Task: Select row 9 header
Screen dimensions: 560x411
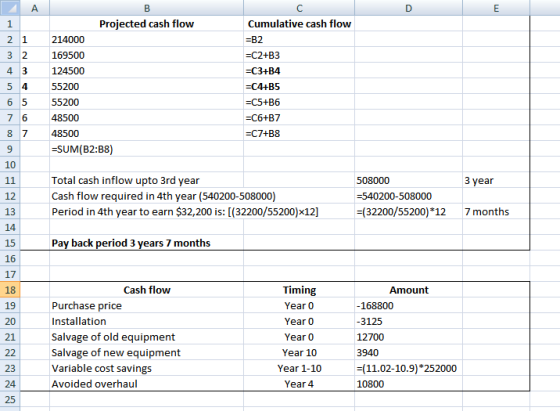Action: [x=10, y=149]
